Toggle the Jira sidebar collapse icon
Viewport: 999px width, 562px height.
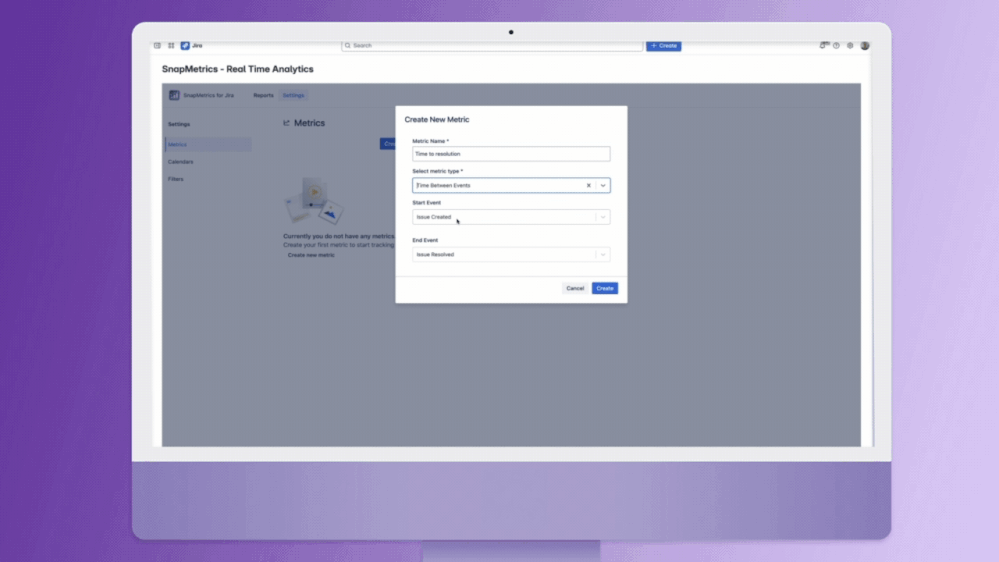coord(157,46)
